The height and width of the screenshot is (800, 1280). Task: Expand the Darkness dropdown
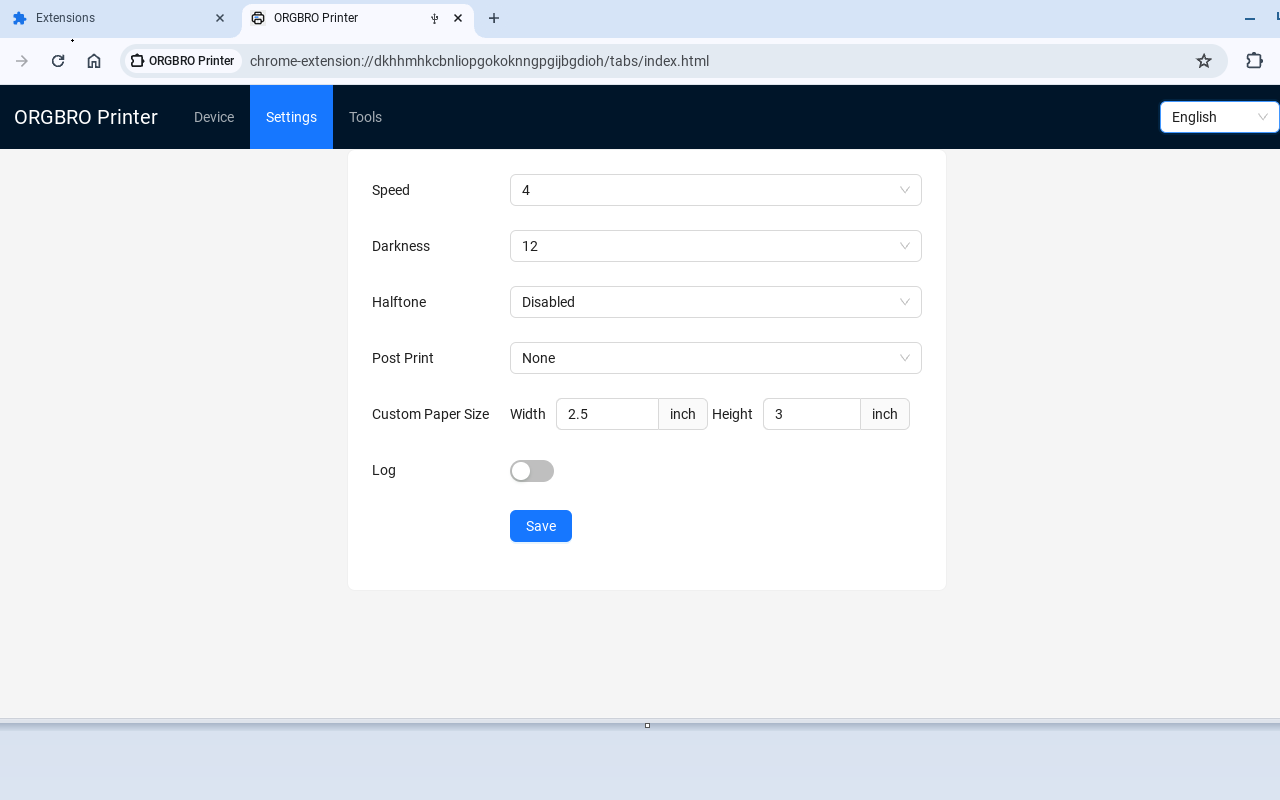coord(716,246)
